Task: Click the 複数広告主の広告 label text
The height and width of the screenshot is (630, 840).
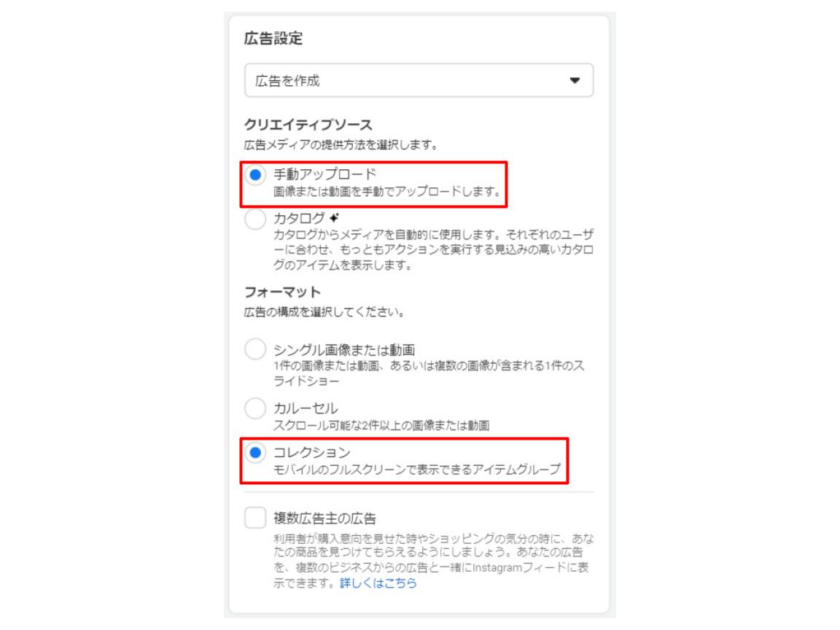Action: pos(325,518)
